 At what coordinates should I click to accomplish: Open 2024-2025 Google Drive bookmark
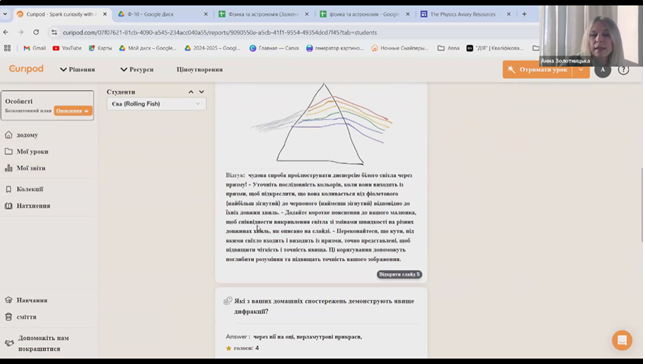coord(212,48)
